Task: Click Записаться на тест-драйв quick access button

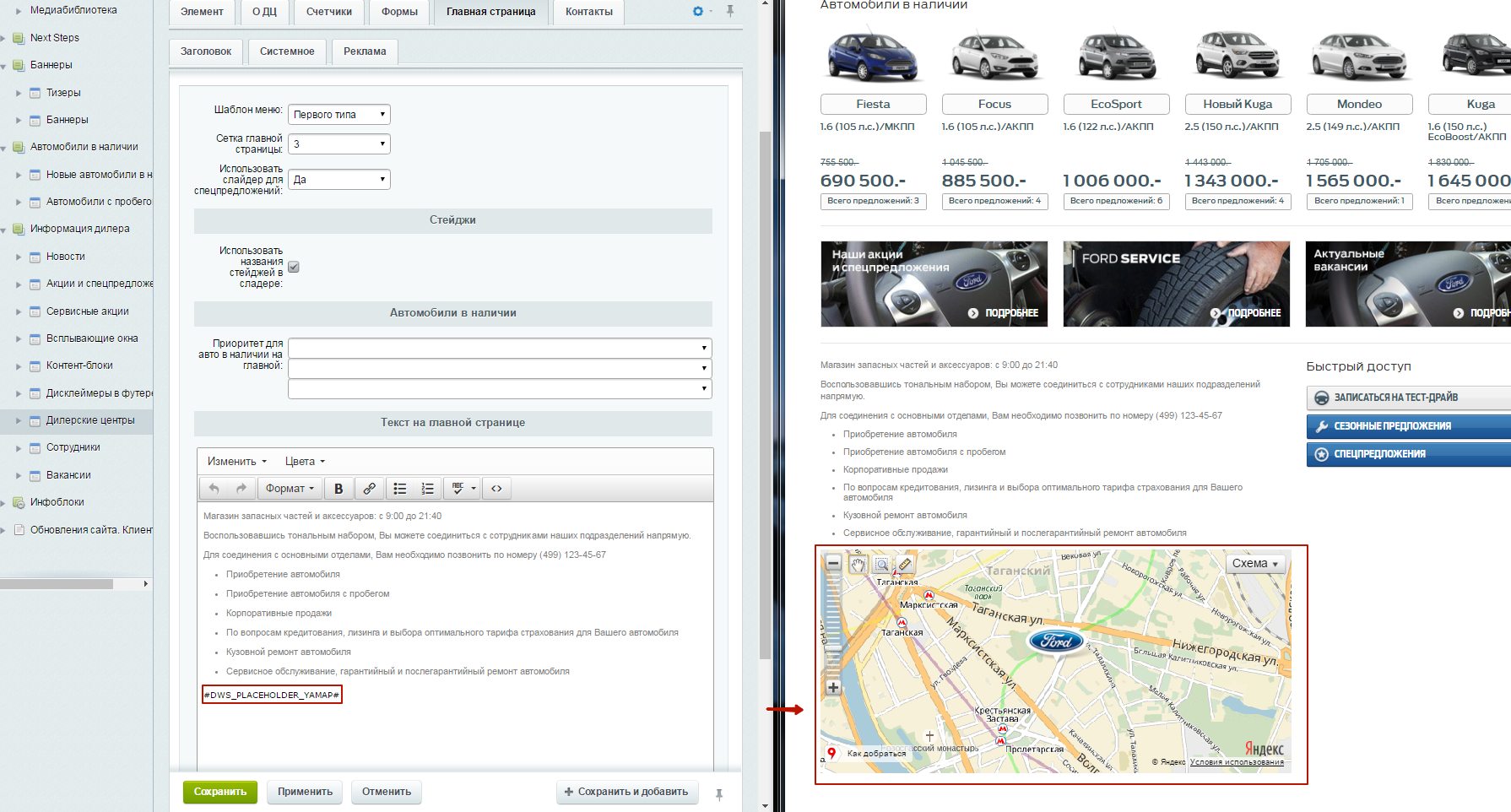Action: pos(1409,398)
